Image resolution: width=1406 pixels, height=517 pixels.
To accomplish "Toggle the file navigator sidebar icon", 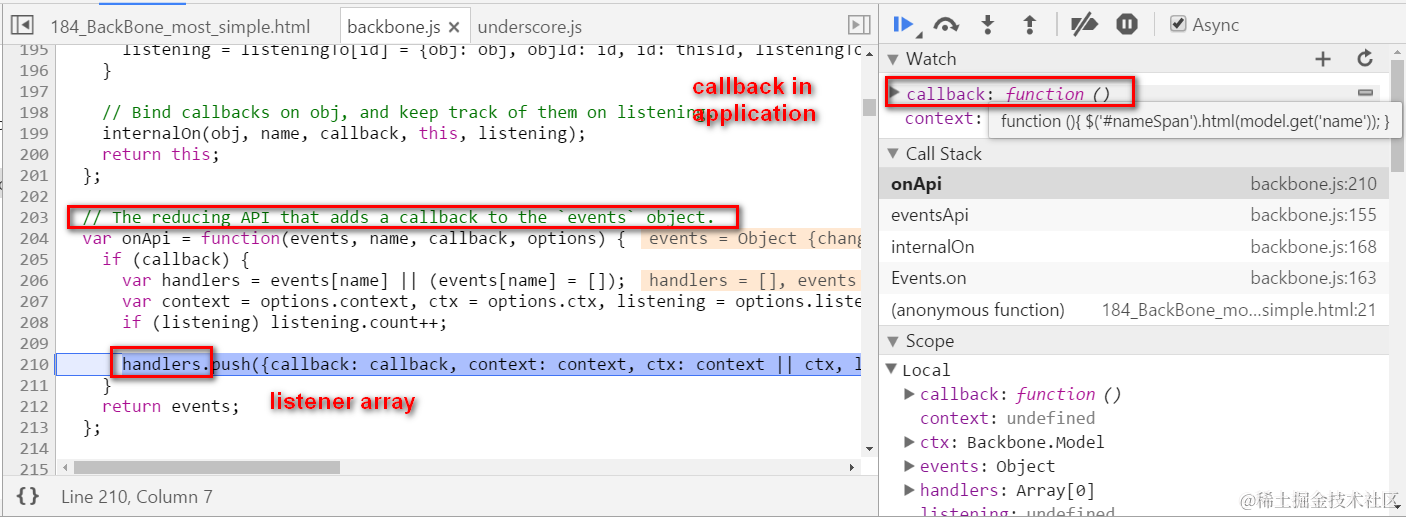I will coord(23,26).
